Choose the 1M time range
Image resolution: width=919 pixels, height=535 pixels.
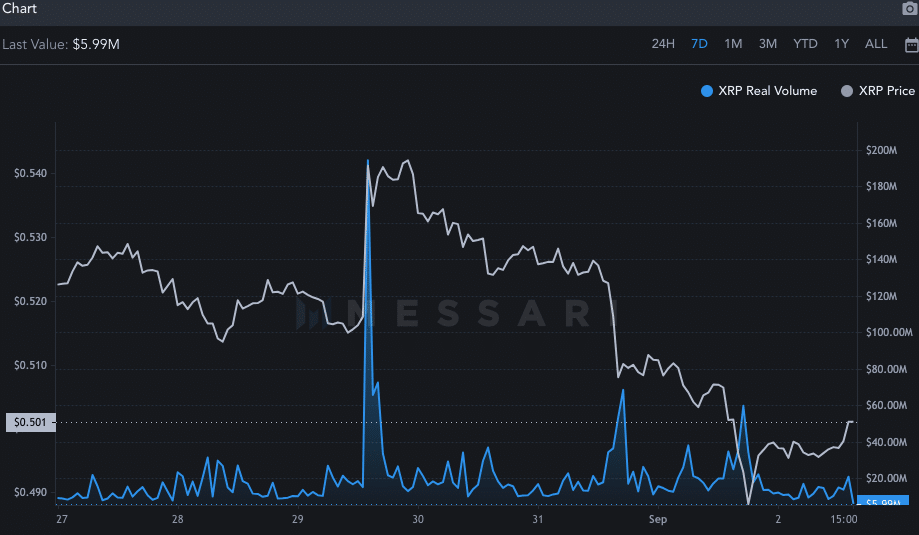coord(733,44)
